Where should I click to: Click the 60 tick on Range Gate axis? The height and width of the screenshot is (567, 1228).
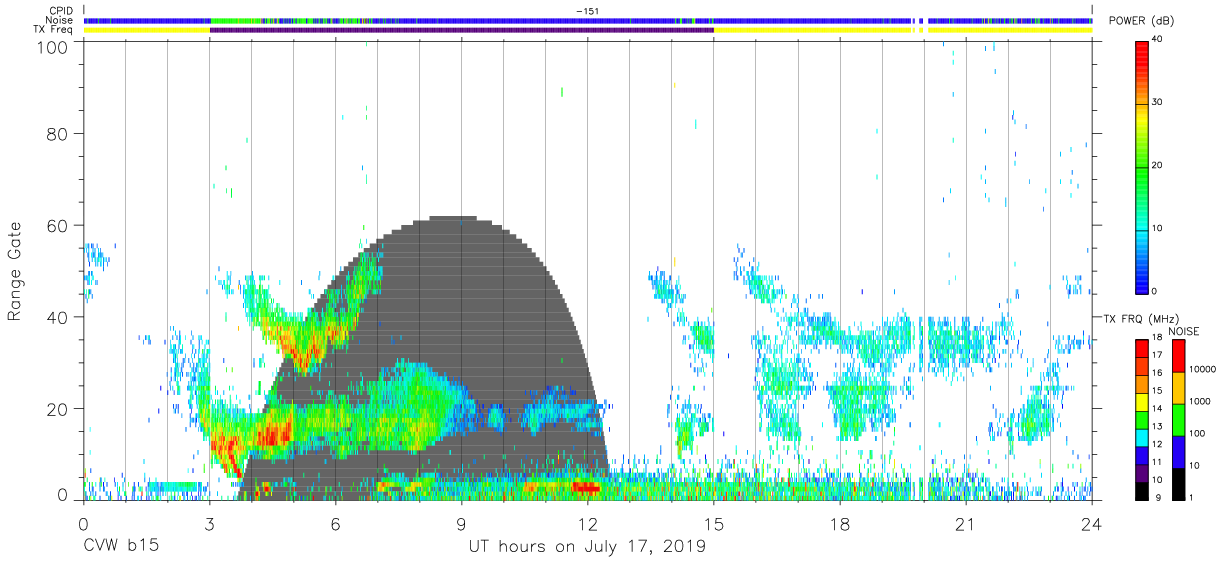[x=58, y=226]
